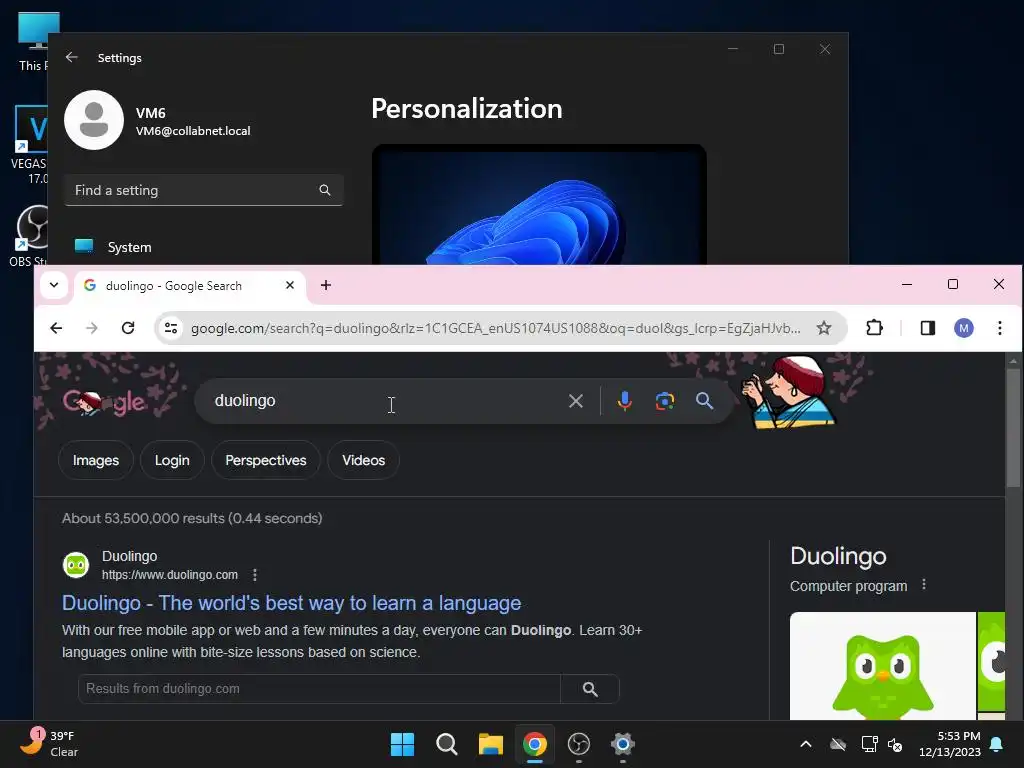The image size is (1024, 768).
Task: Click the Duolingo owl favicon in result
Action: tap(76, 565)
